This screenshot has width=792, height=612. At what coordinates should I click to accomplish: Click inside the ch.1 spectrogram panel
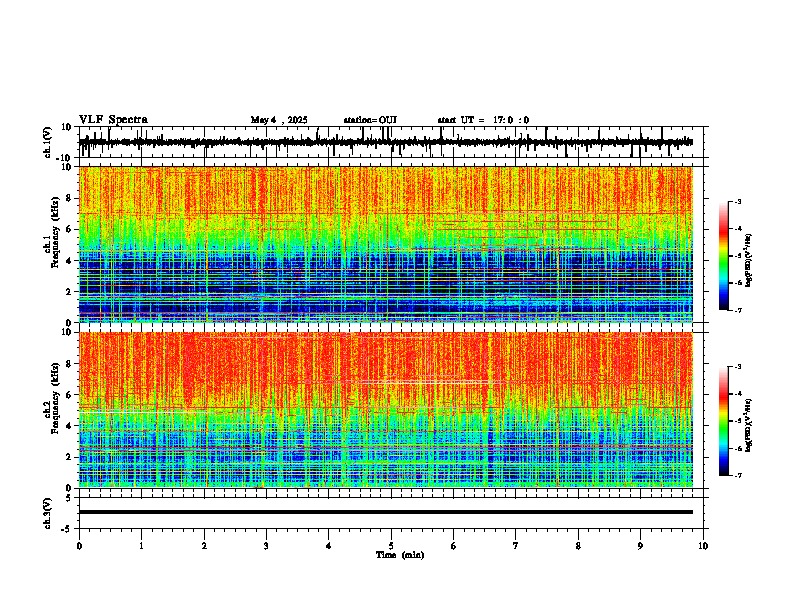[385, 244]
